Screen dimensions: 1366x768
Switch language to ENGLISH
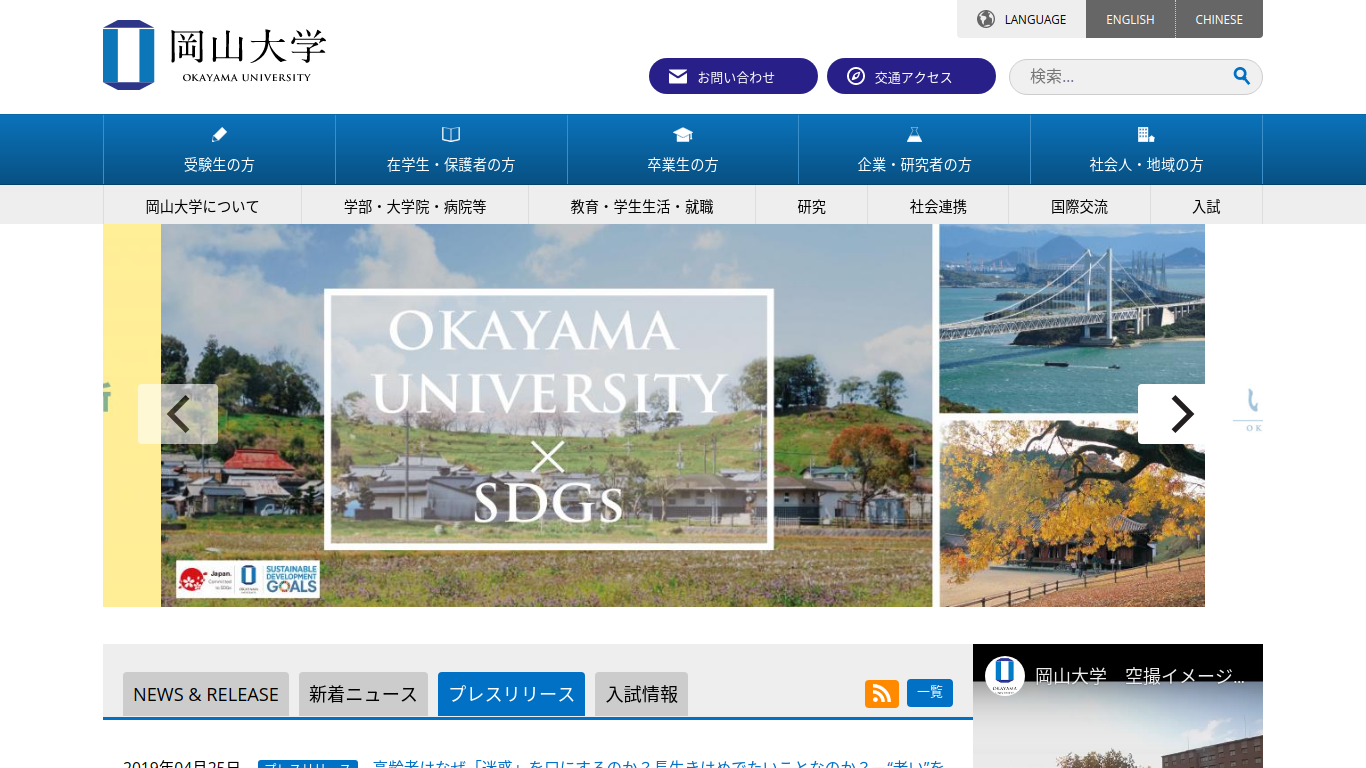click(1130, 19)
